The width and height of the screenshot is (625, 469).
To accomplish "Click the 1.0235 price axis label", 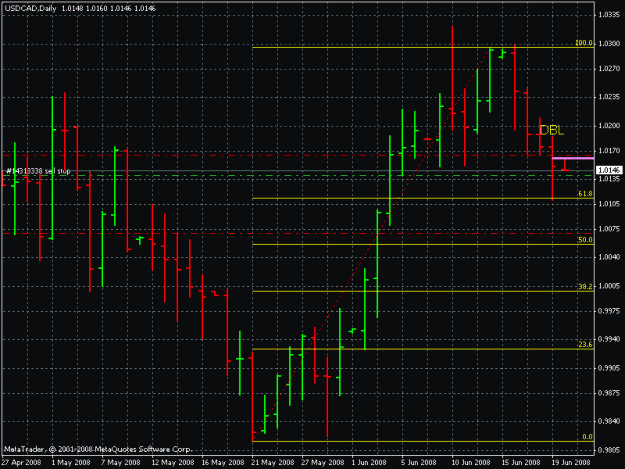I will [x=609, y=97].
